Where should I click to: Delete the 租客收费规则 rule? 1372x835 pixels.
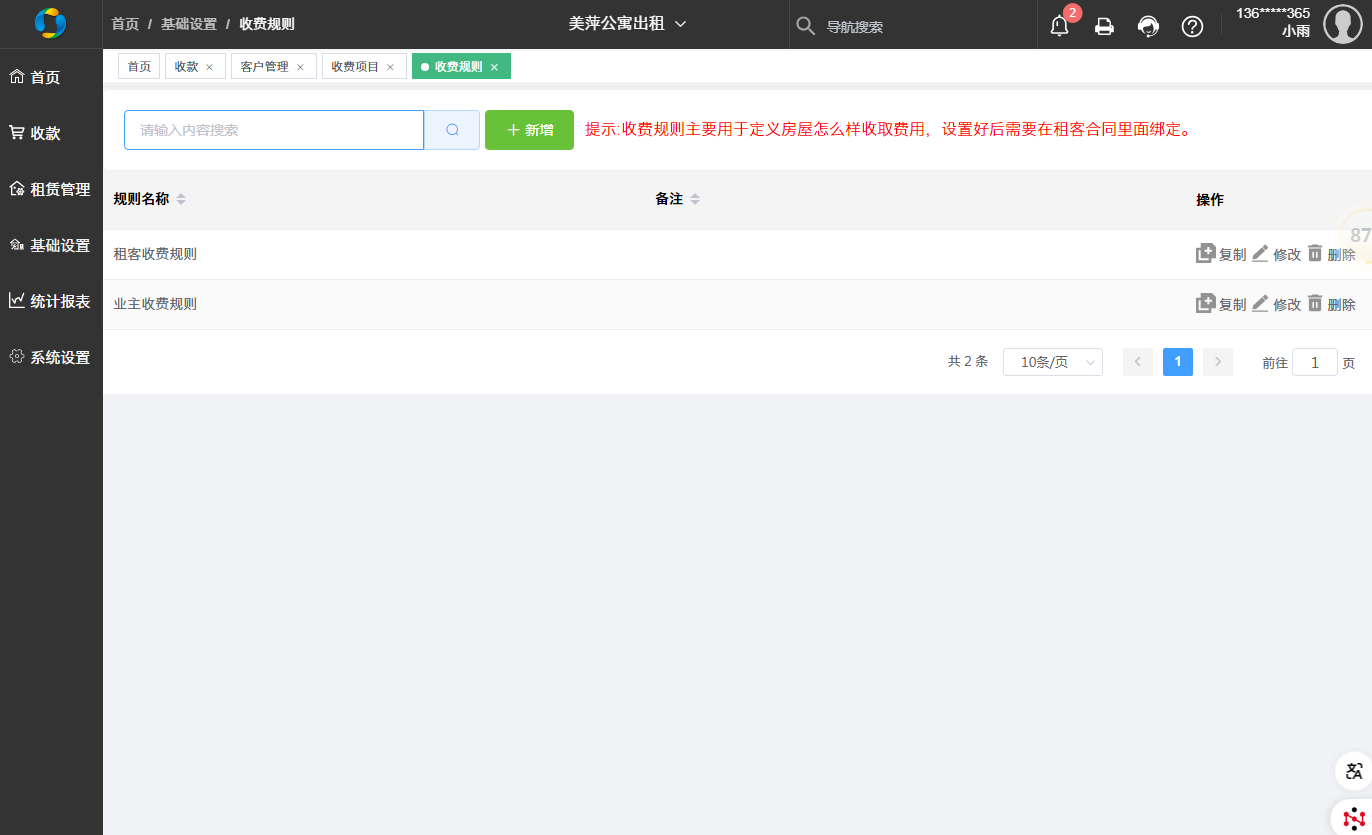pyautogui.click(x=1331, y=254)
